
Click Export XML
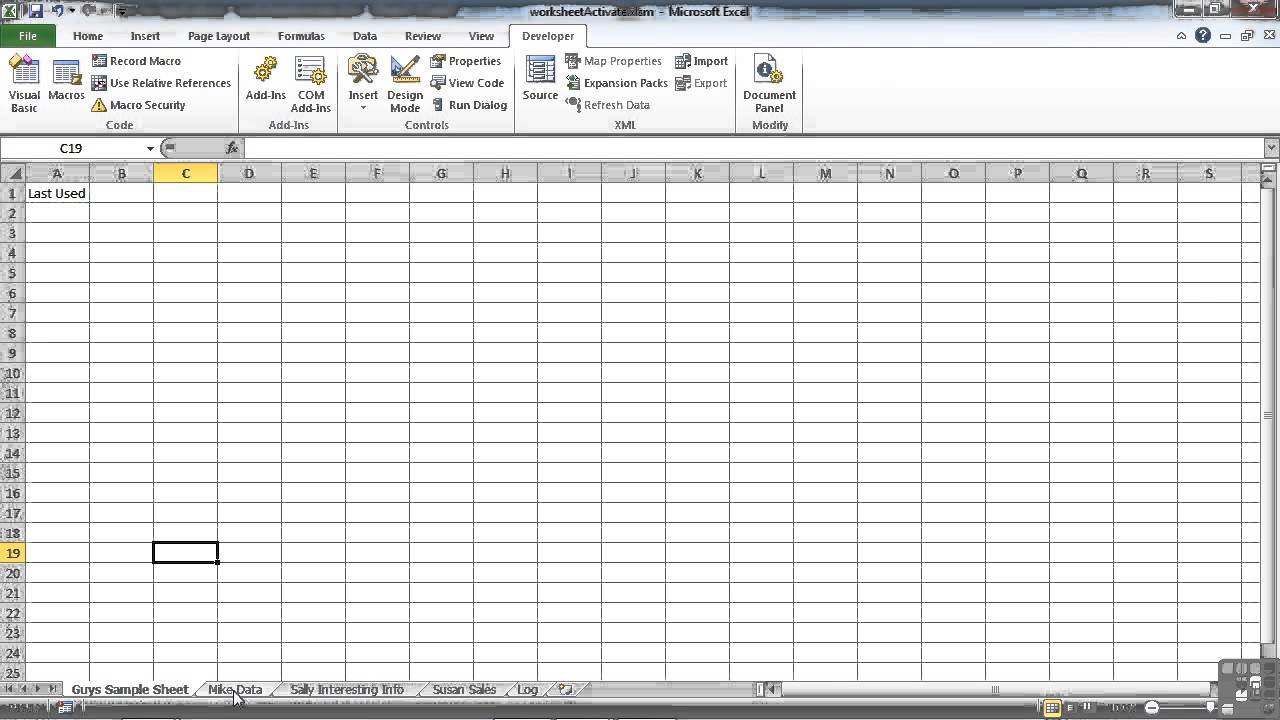click(x=701, y=83)
